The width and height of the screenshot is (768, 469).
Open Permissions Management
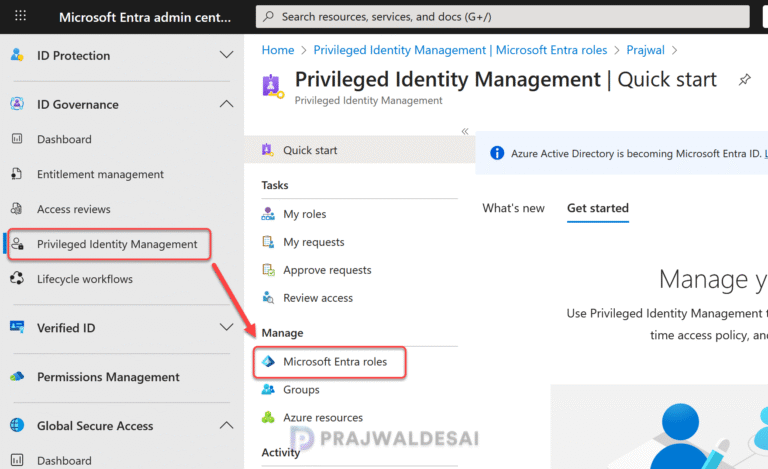click(x=108, y=376)
